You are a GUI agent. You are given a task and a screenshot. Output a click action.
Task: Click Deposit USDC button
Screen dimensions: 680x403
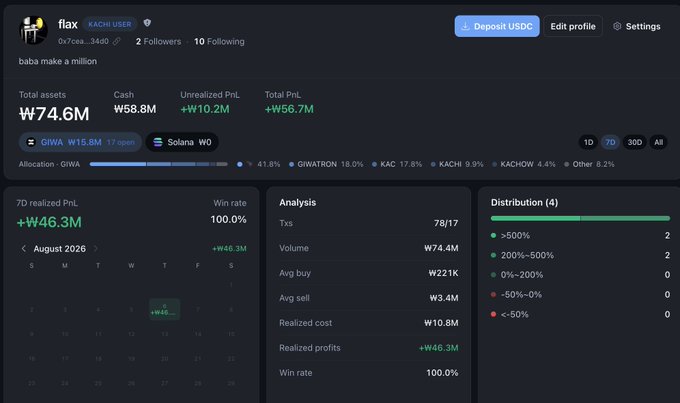(497, 26)
